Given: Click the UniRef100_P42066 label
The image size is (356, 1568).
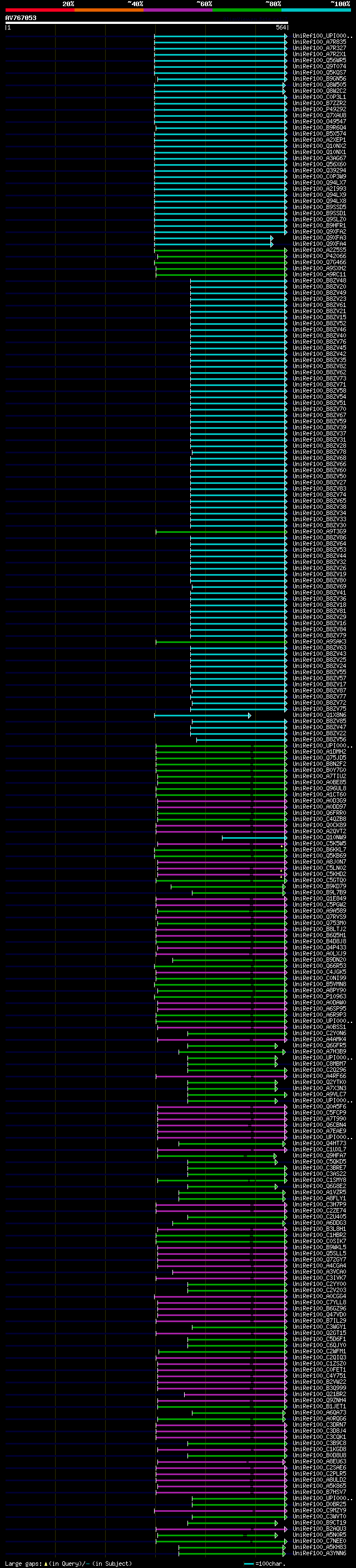Looking at the screenshot, I should pos(319,256).
